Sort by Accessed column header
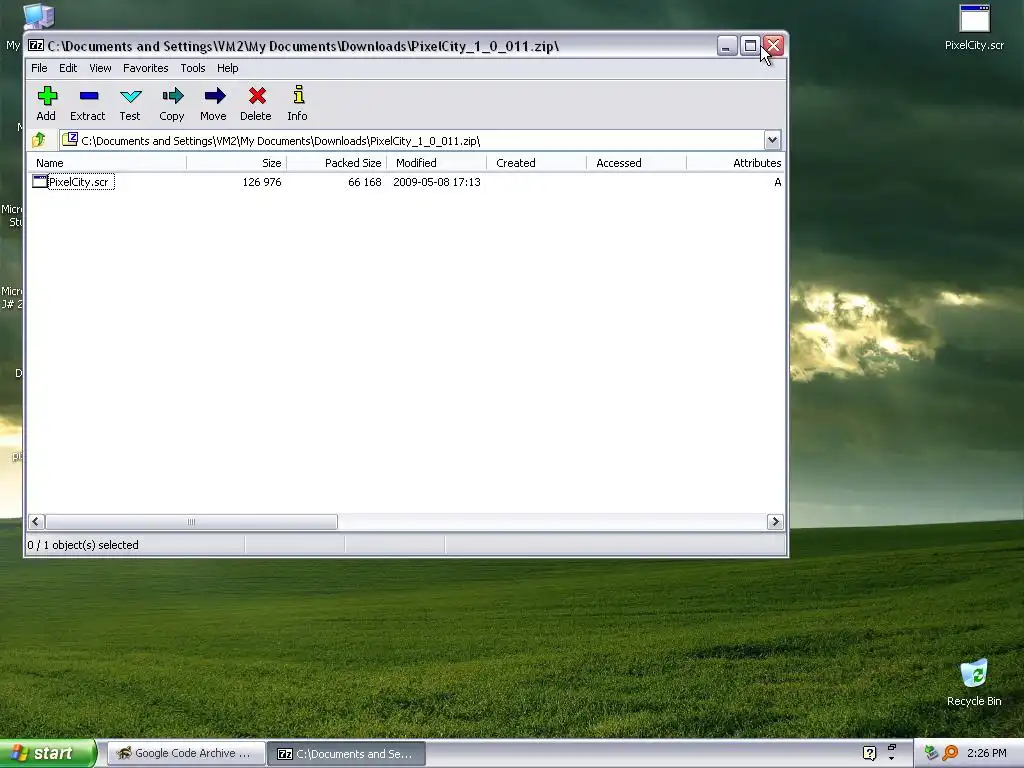Image resolution: width=1024 pixels, height=768 pixels. point(636,163)
